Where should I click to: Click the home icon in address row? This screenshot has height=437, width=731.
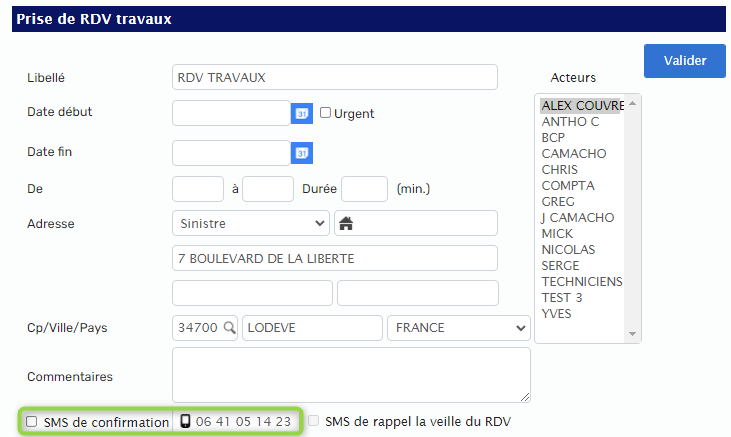[x=347, y=223]
